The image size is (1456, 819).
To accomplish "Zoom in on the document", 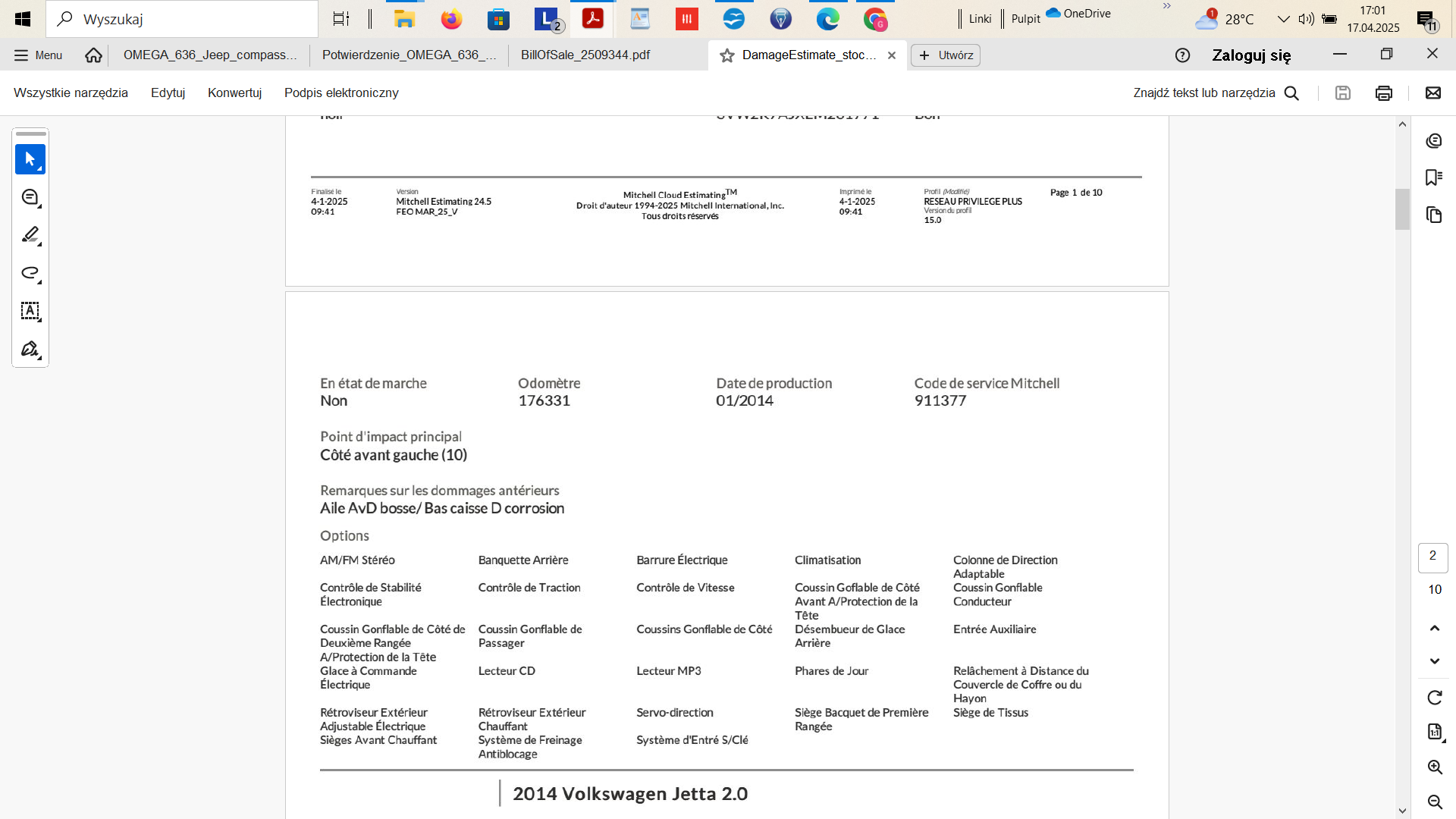I will point(1434,767).
